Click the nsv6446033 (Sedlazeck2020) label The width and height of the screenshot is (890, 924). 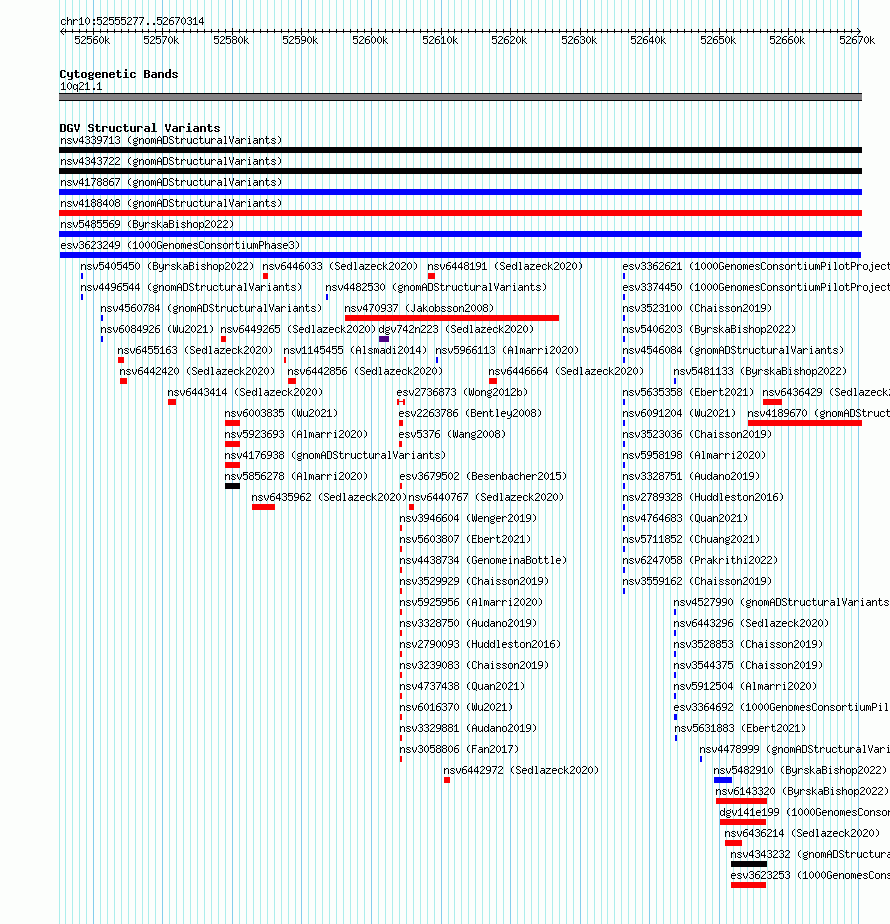coord(340,266)
